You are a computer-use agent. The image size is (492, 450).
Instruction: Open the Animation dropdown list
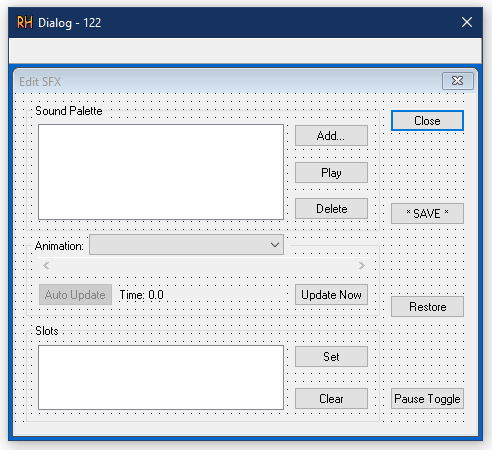(x=186, y=245)
